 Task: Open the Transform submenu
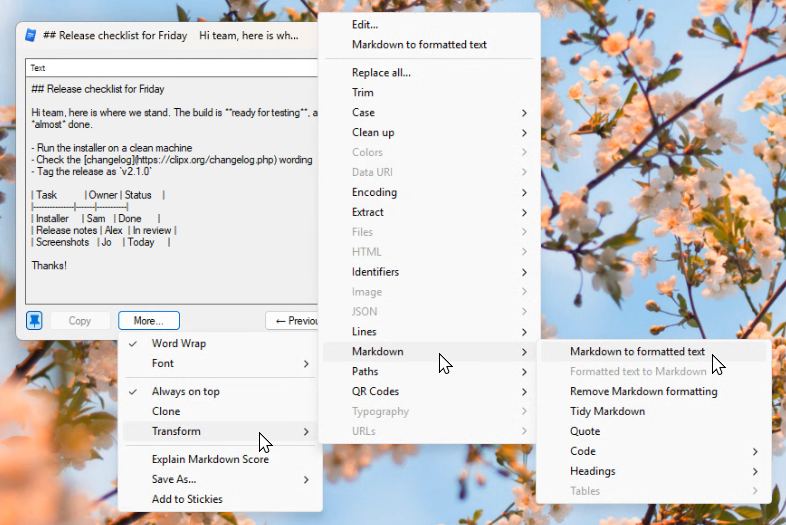220,431
